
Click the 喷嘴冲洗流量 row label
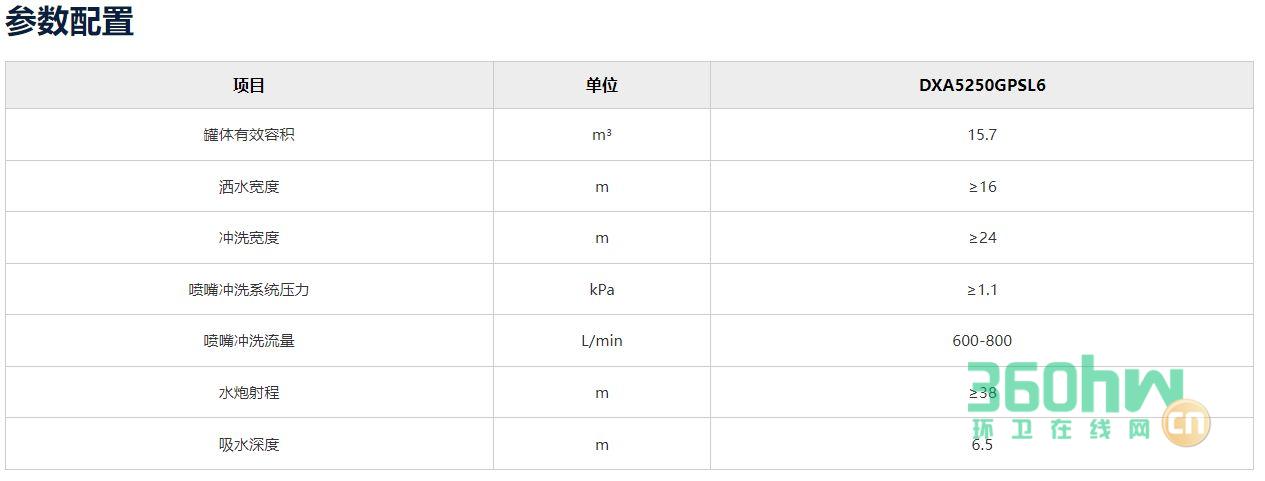(249, 341)
